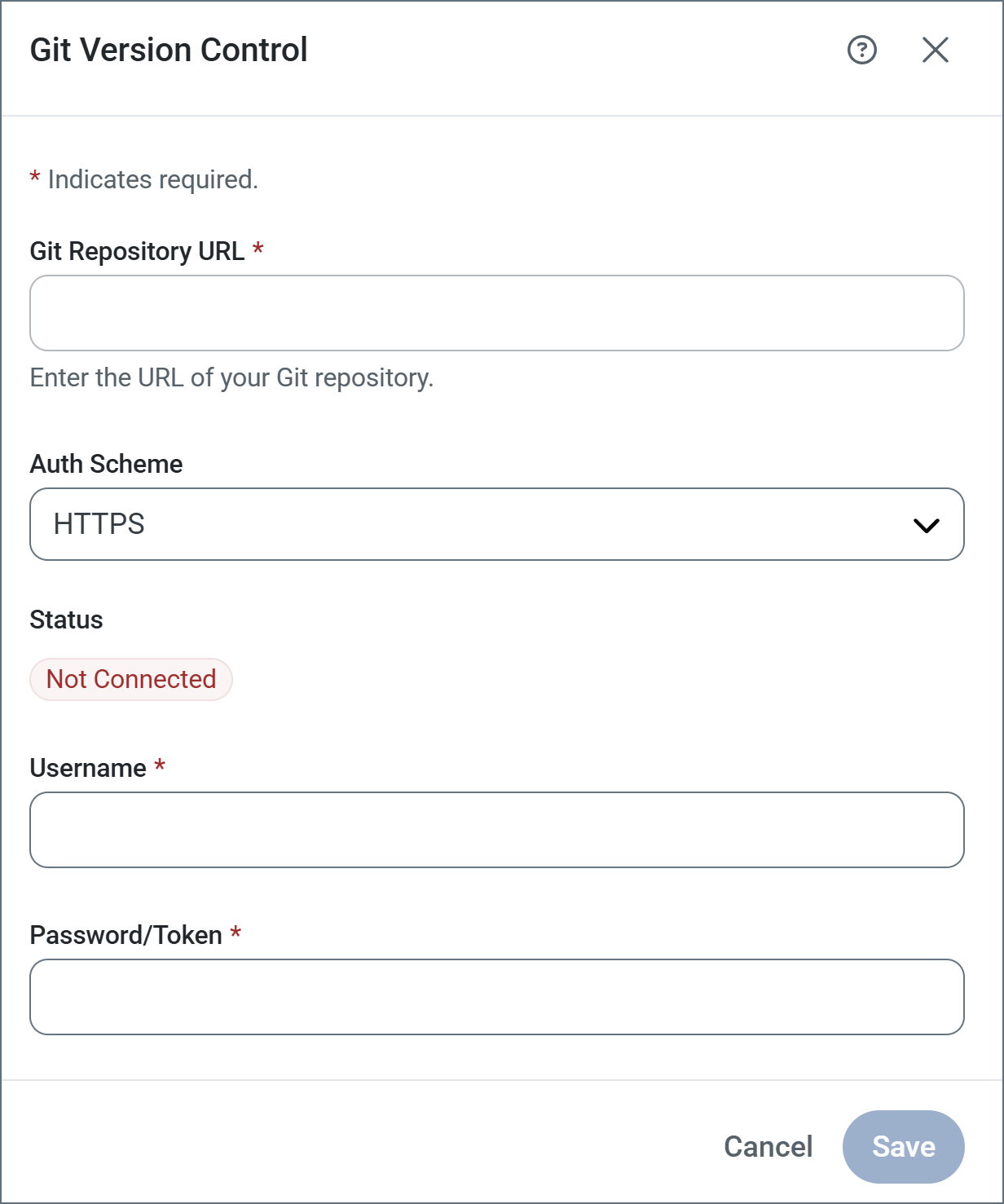Open the Auth Scheme dropdown
Viewport: 1004px width, 1204px height.
tap(496, 524)
